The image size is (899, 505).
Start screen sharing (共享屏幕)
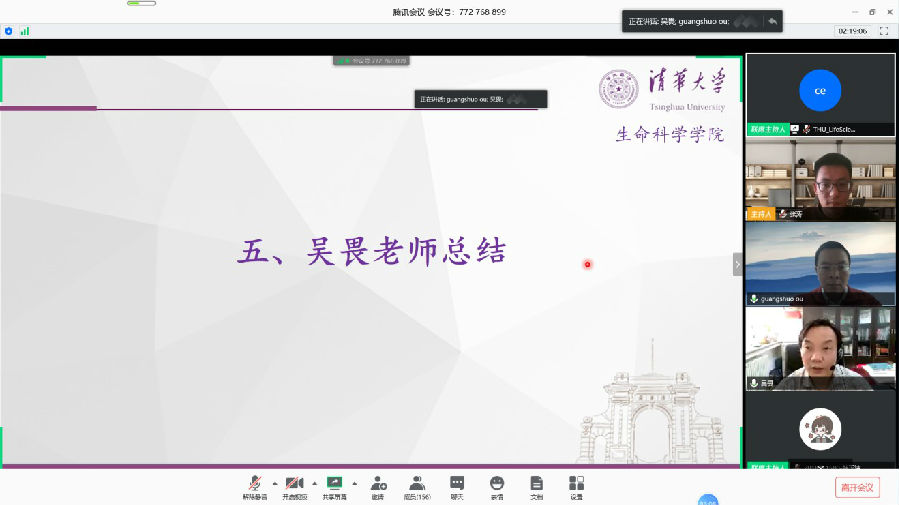(334, 487)
